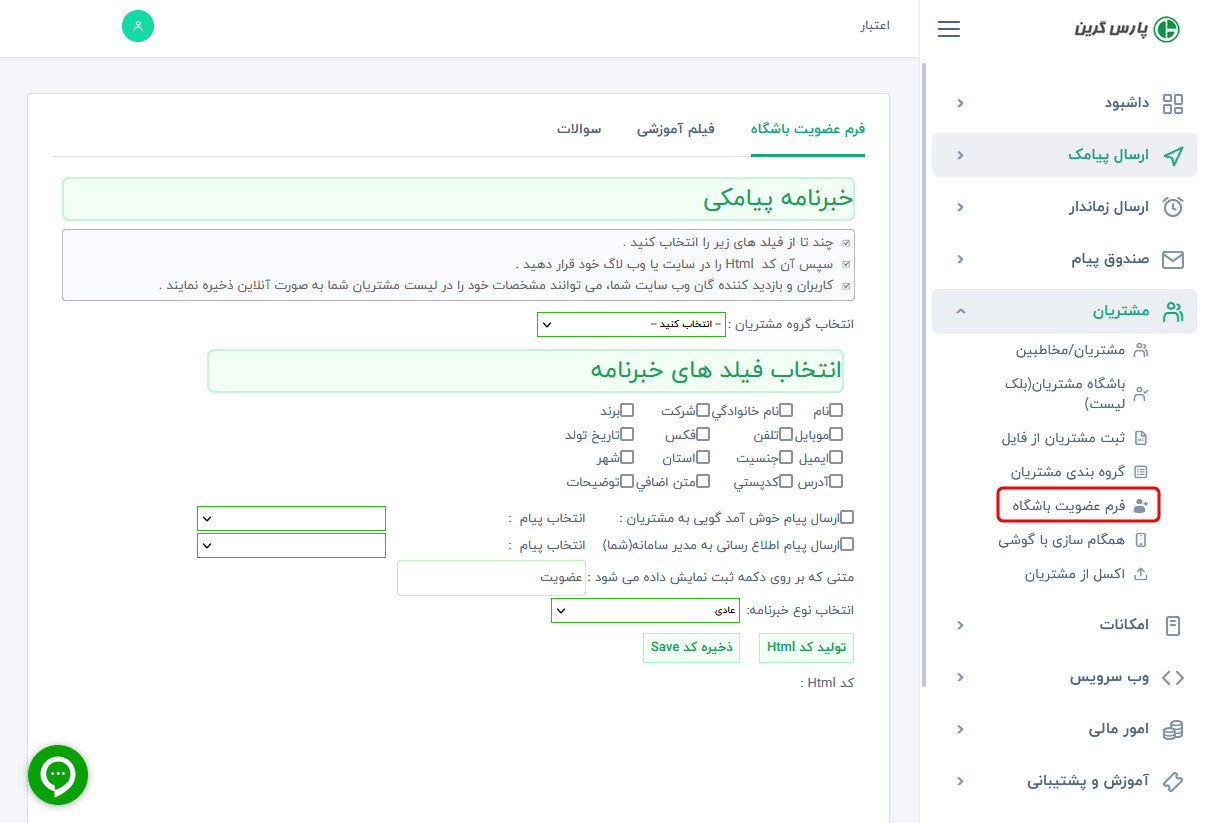Click the paper plane send message icon

click(1173, 156)
